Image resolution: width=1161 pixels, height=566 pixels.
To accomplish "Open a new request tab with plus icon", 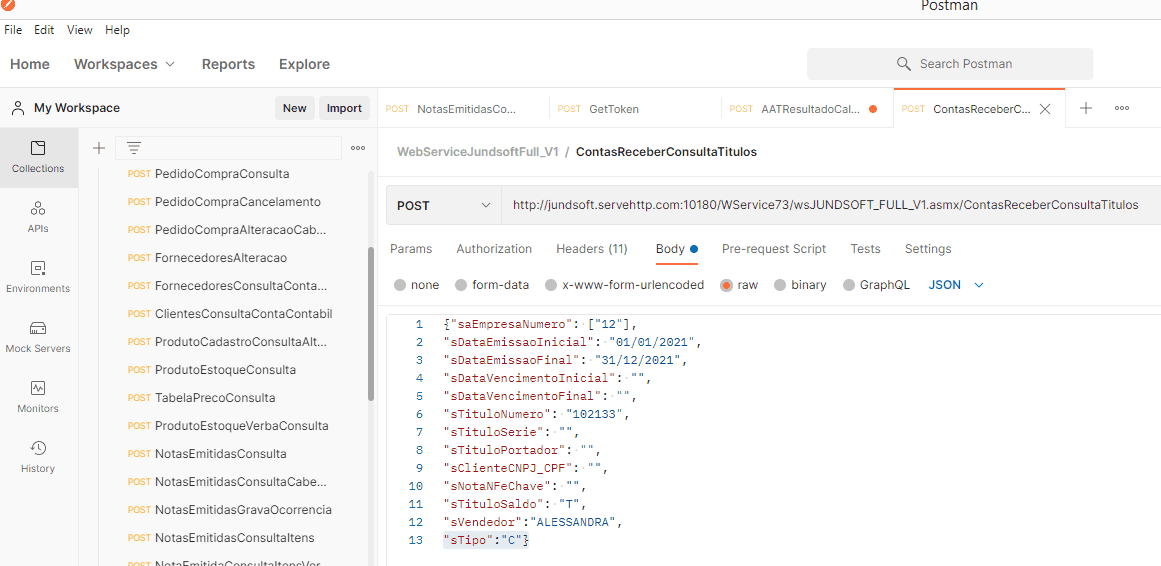I will pos(1086,108).
